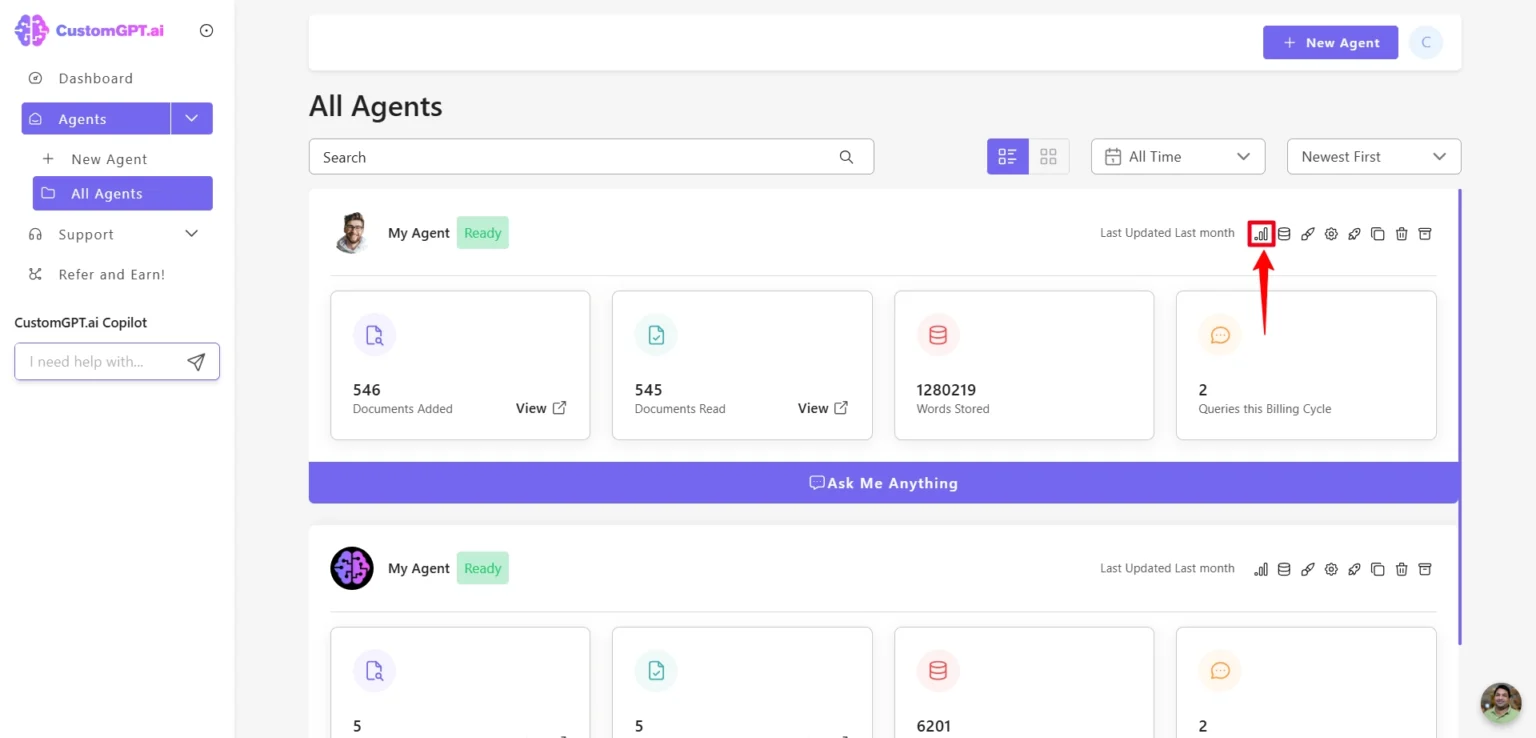
Task: Click the Documents Added file-search icon showing 546
Action: point(374,336)
